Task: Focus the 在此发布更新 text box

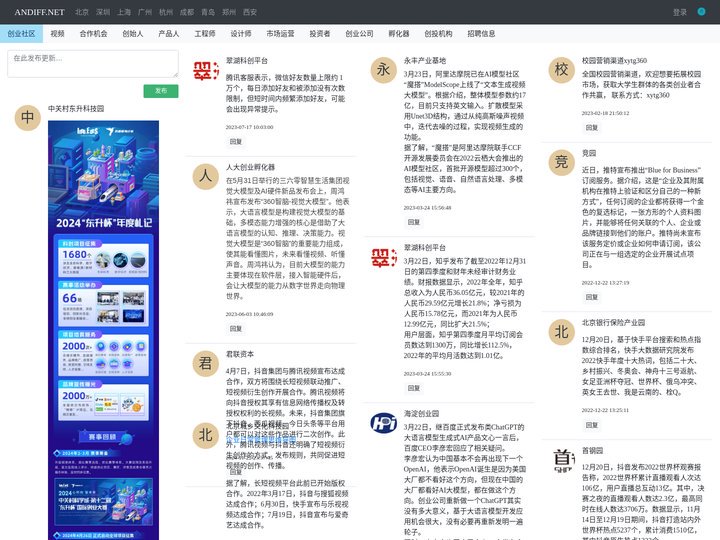Action: pos(93,64)
